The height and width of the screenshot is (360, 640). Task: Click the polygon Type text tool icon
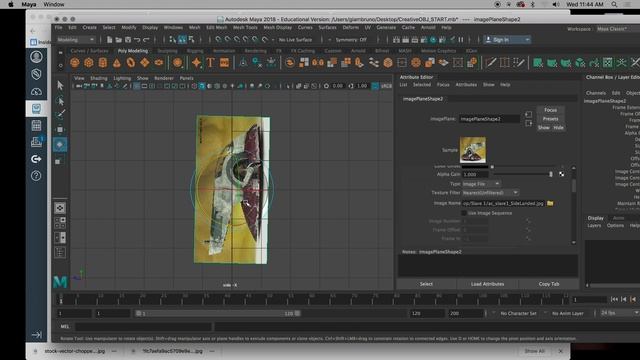pos(210,62)
